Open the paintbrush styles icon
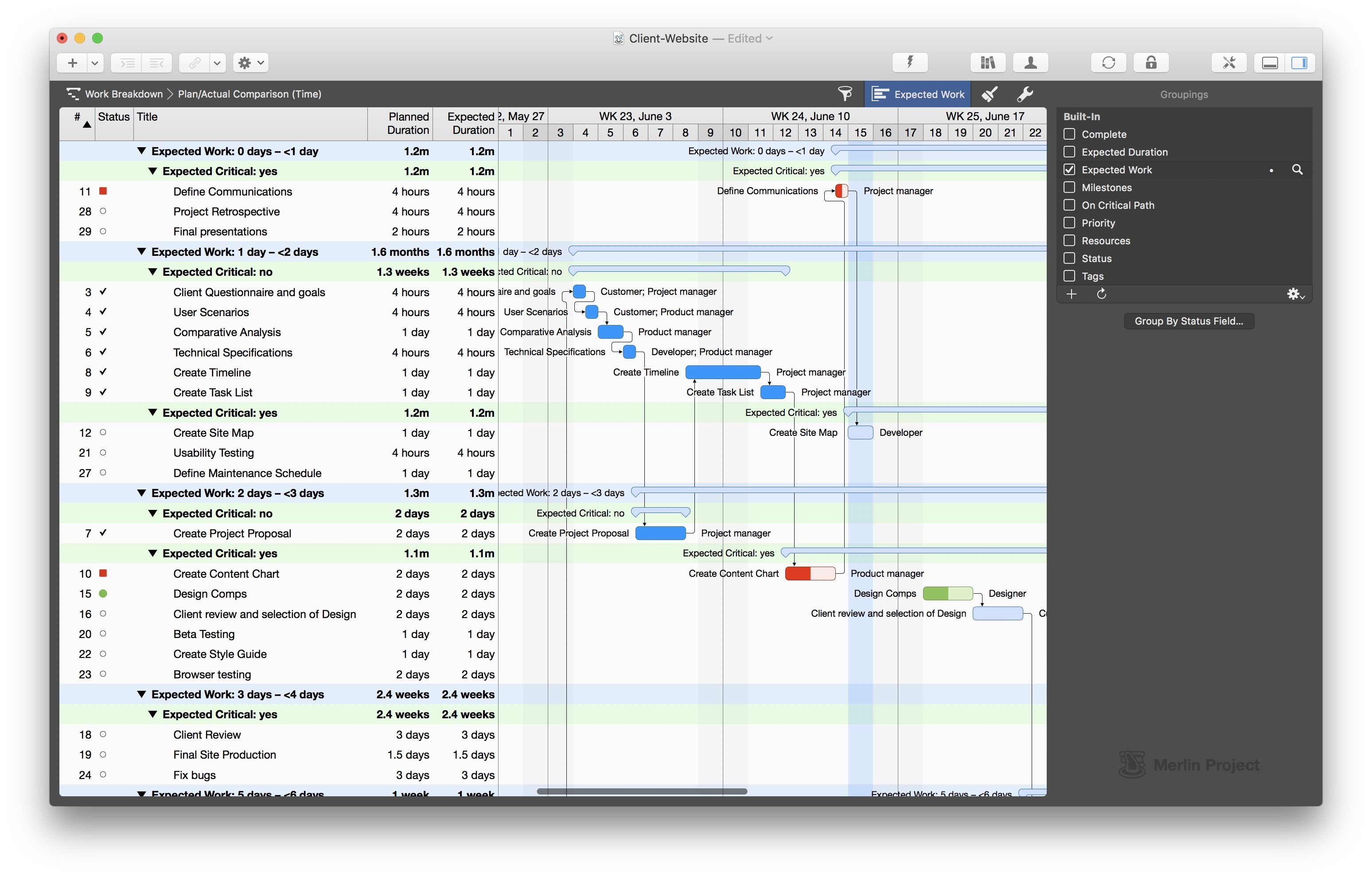The height and width of the screenshot is (877, 1372). 990,94
